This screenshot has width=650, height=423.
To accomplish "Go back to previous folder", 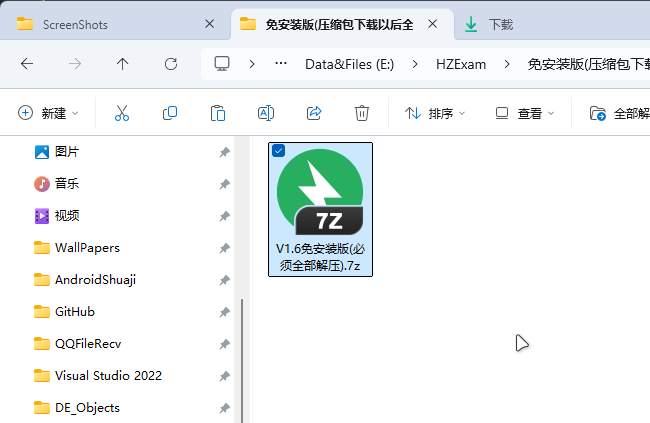I will pyautogui.click(x=27, y=64).
